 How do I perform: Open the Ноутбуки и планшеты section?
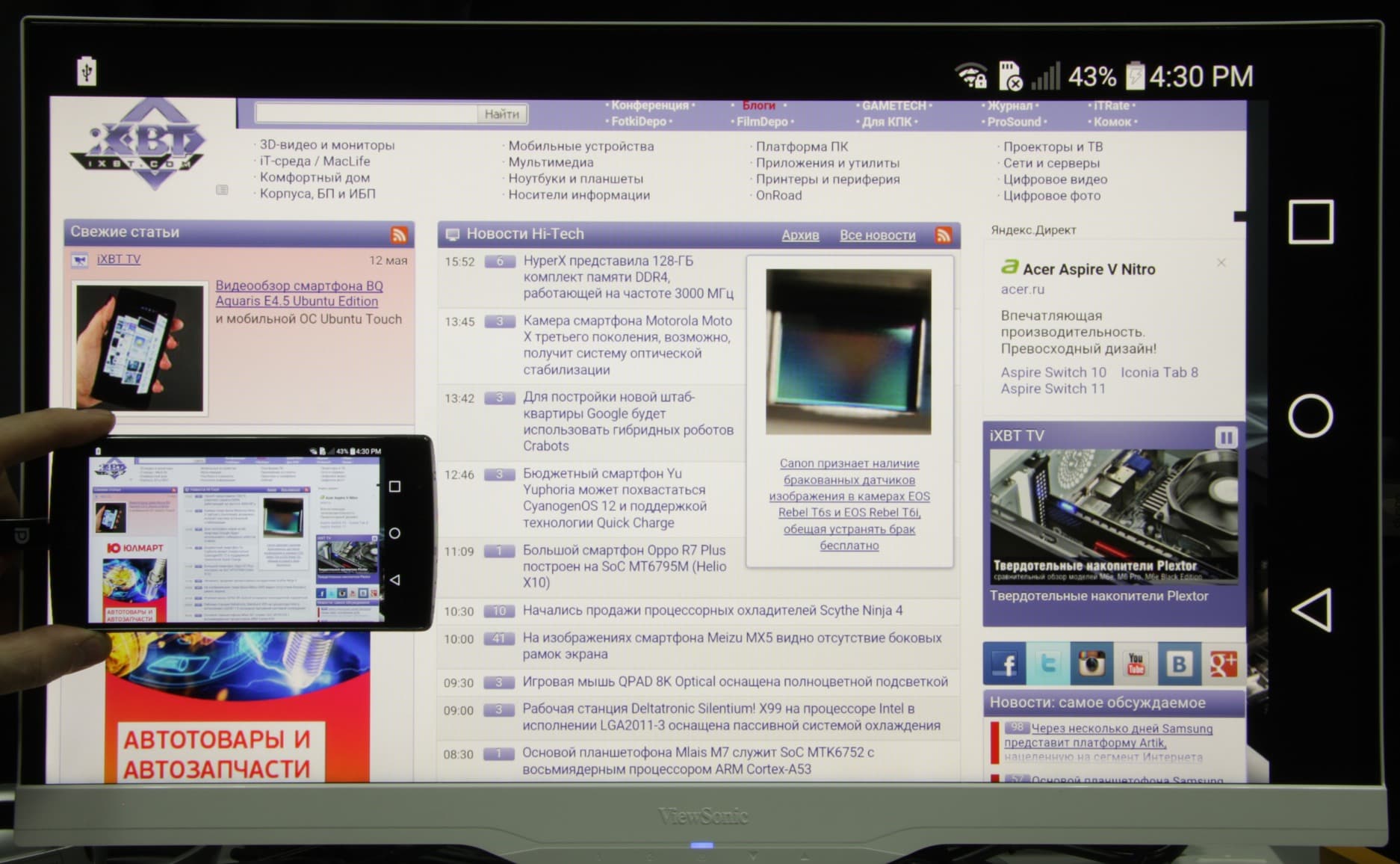tap(575, 179)
